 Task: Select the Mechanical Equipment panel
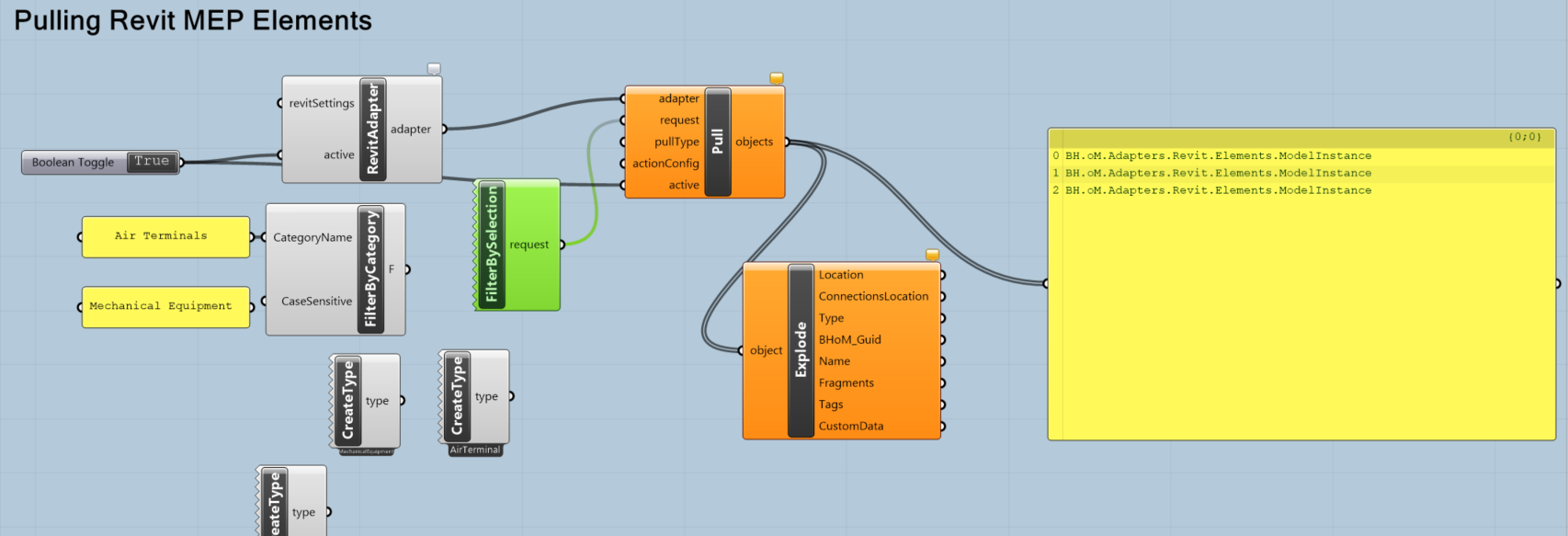coord(165,307)
